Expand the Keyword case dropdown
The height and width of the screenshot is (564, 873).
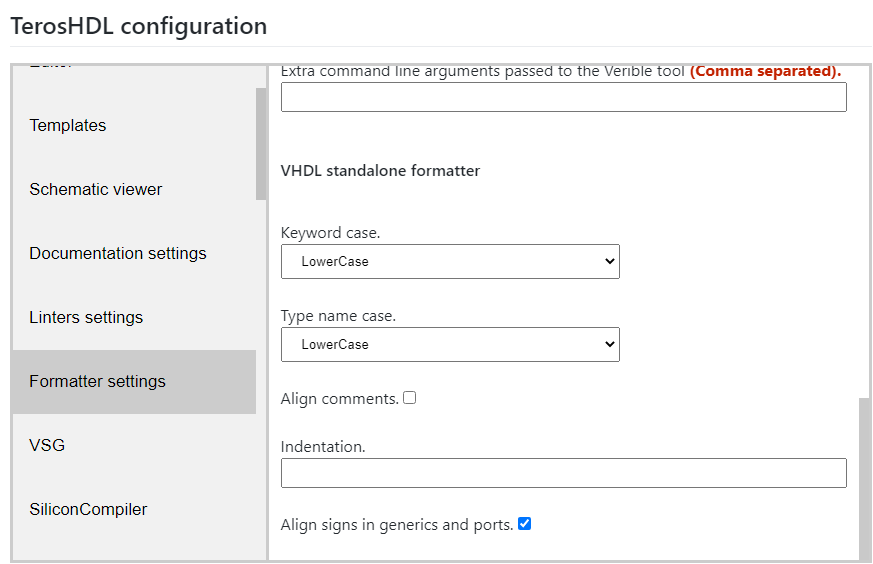[450, 261]
